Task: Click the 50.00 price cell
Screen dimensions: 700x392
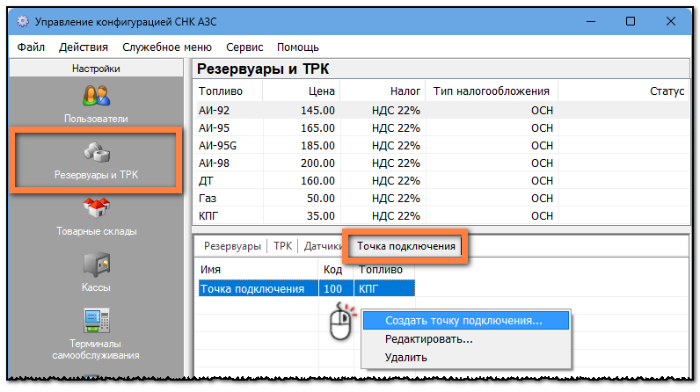Action: pyautogui.click(x=321, y=198)
